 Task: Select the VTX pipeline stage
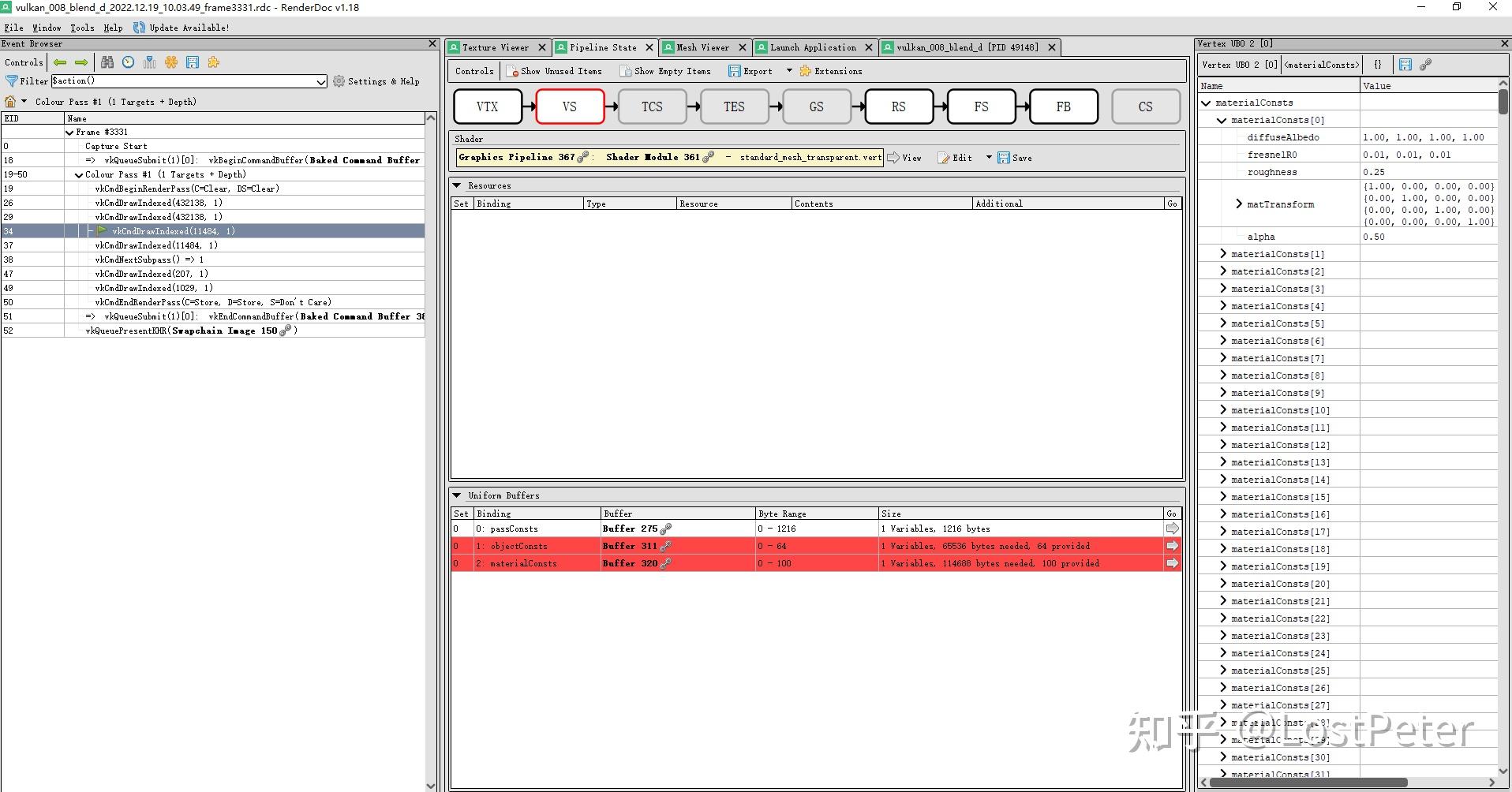[x=488, y=106]
